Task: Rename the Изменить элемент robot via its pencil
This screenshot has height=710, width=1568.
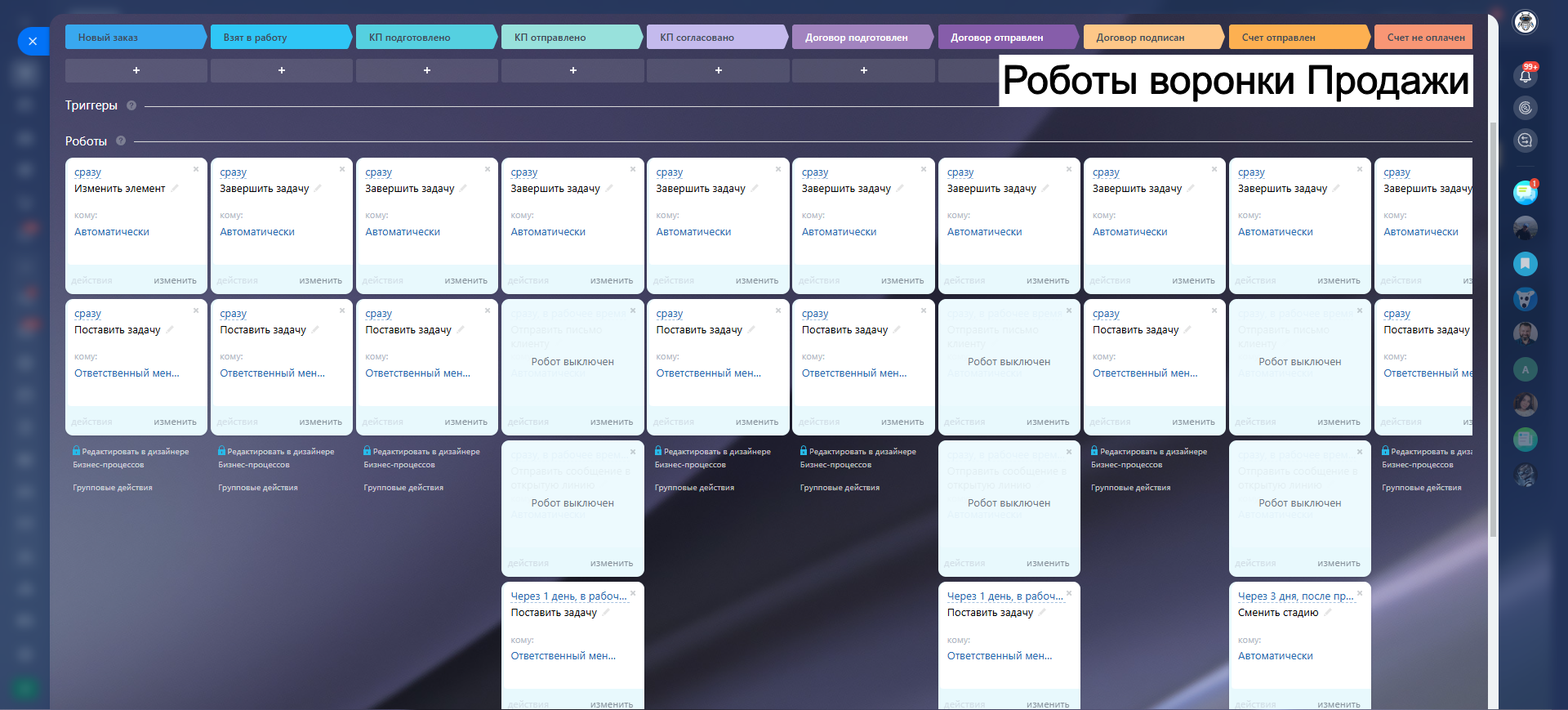Action: point(174,188)
